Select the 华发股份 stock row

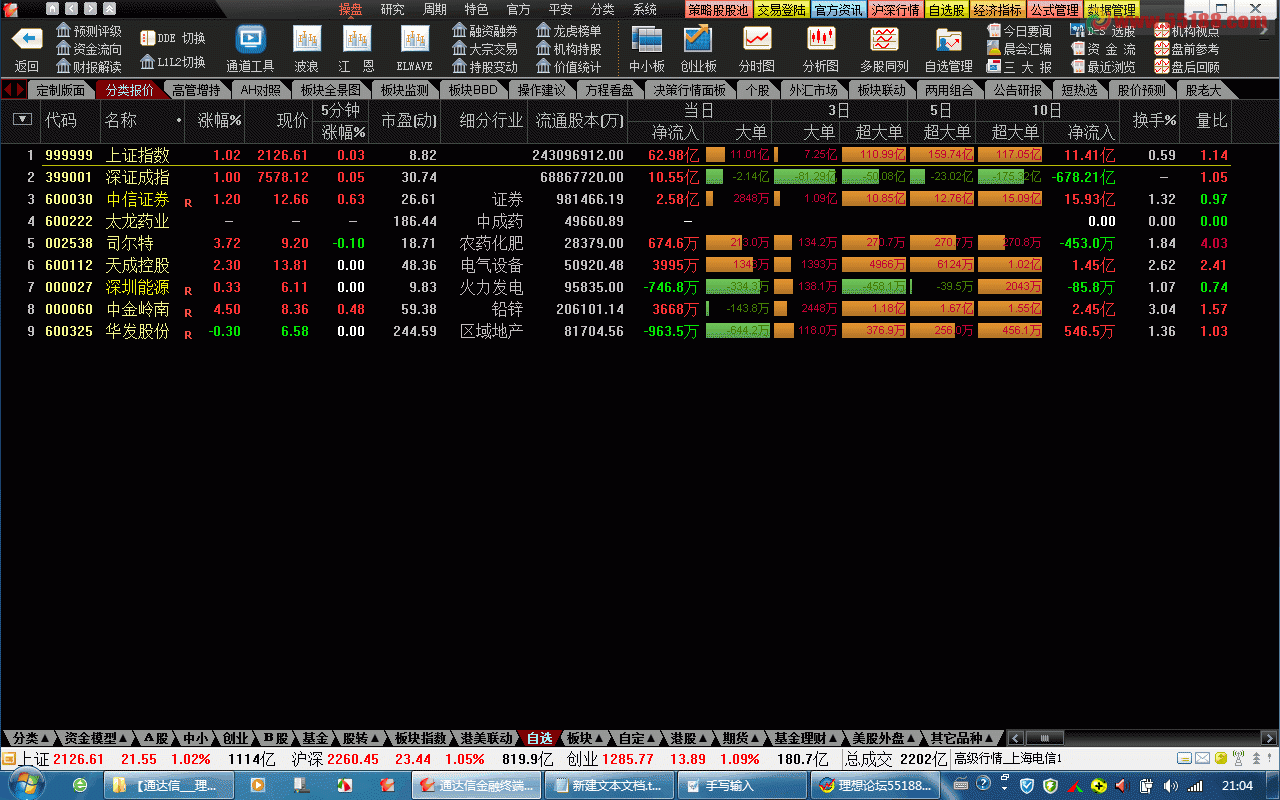pyautogui.click(x=616, y=331)
